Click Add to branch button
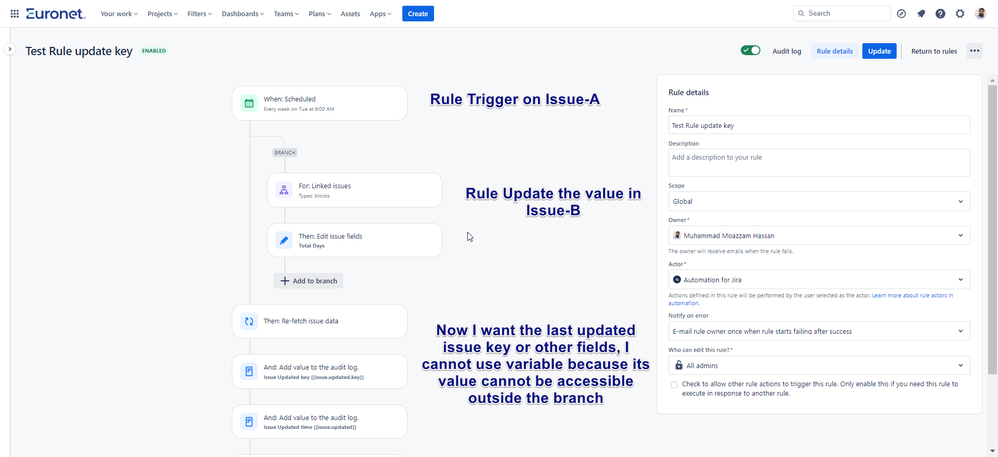Viewport: 998px width, 457px height. (x=308, y=281)
